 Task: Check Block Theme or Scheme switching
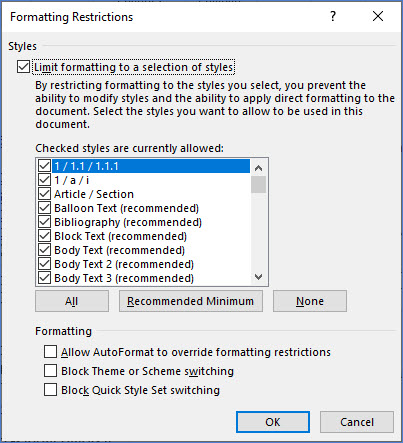tap(50, 371)
